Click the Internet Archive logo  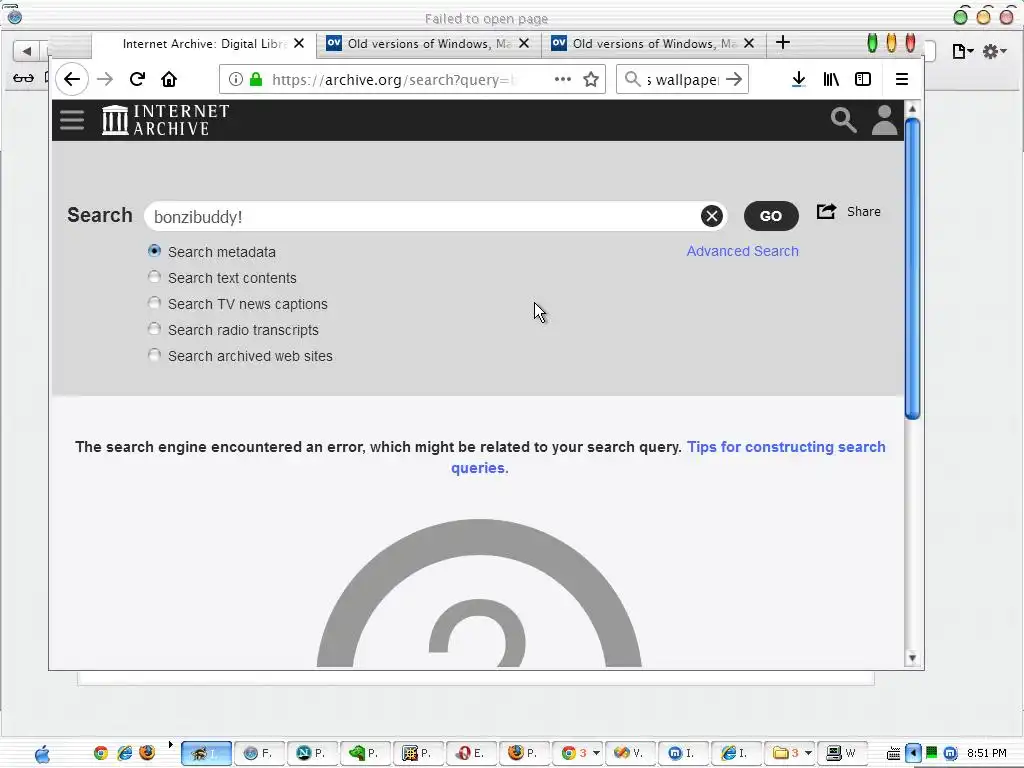click(x=166, y=120)
